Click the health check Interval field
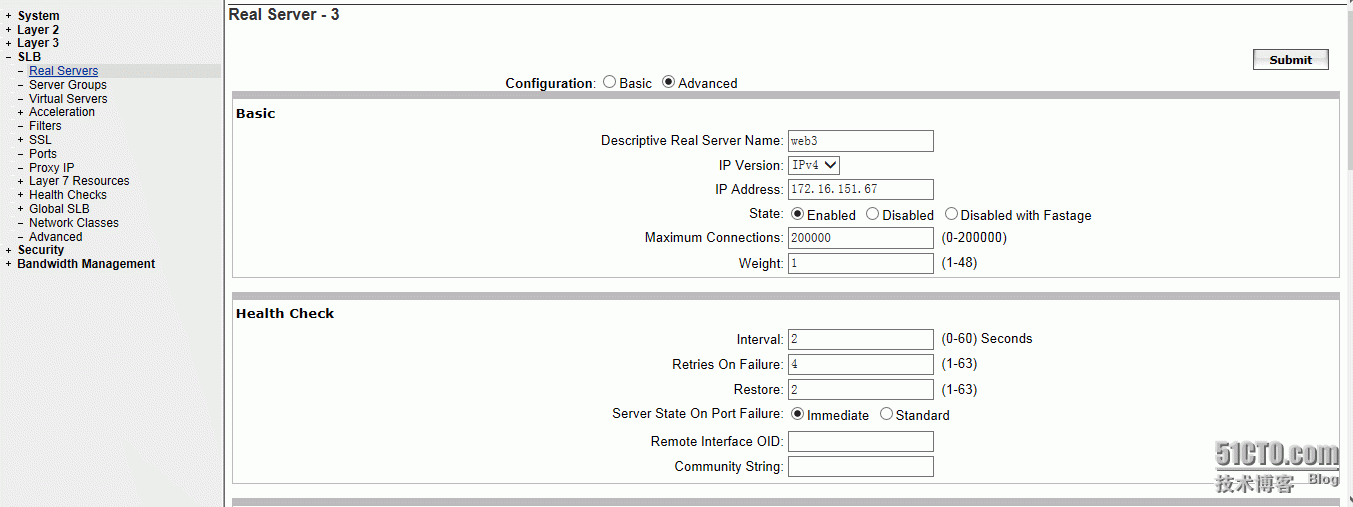The width and height of the screenshot is (1353, 507). [861, 339]
